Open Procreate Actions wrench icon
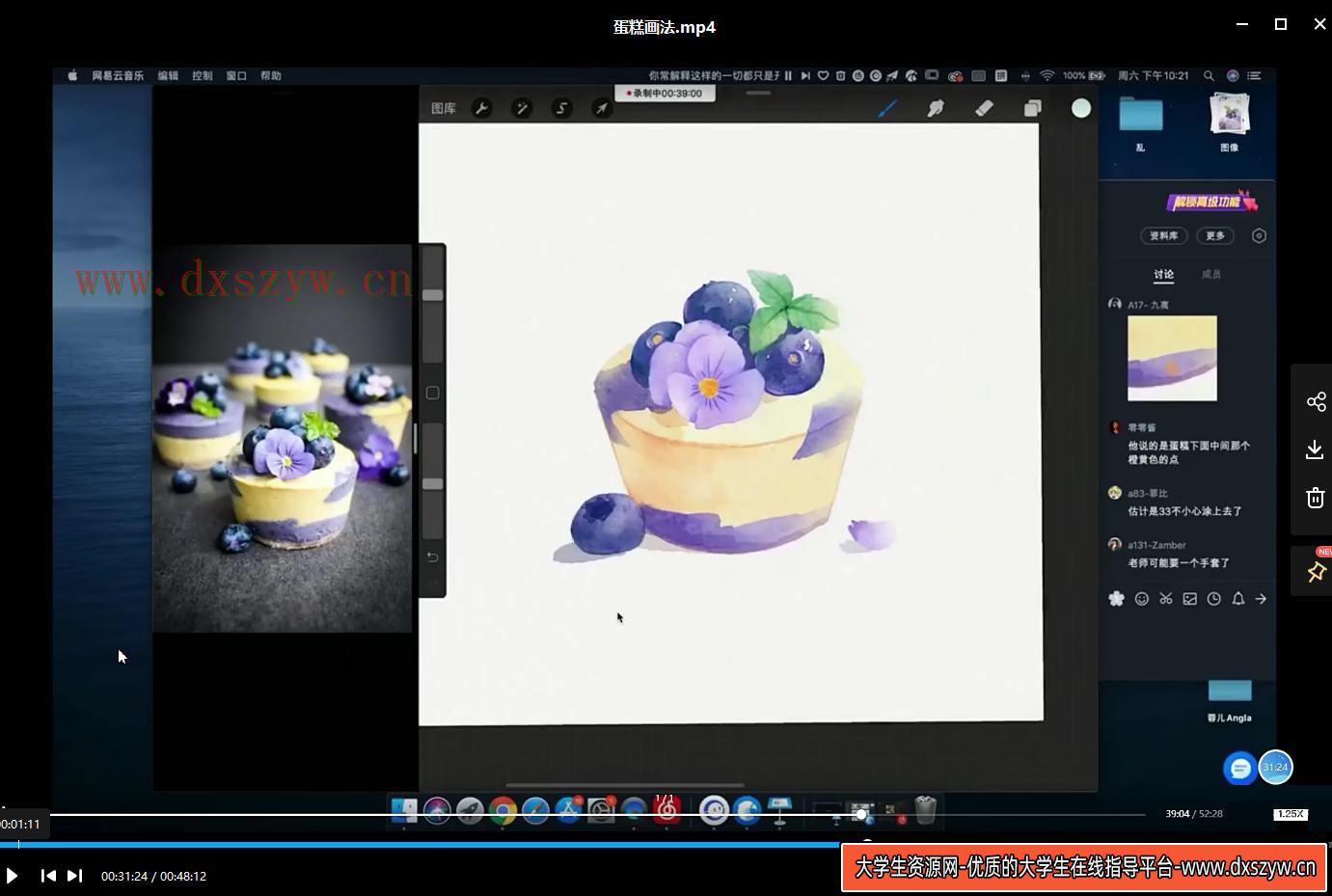Image resolution: width=1332 pixels, height=896 pixels. [x=481, y=108]
